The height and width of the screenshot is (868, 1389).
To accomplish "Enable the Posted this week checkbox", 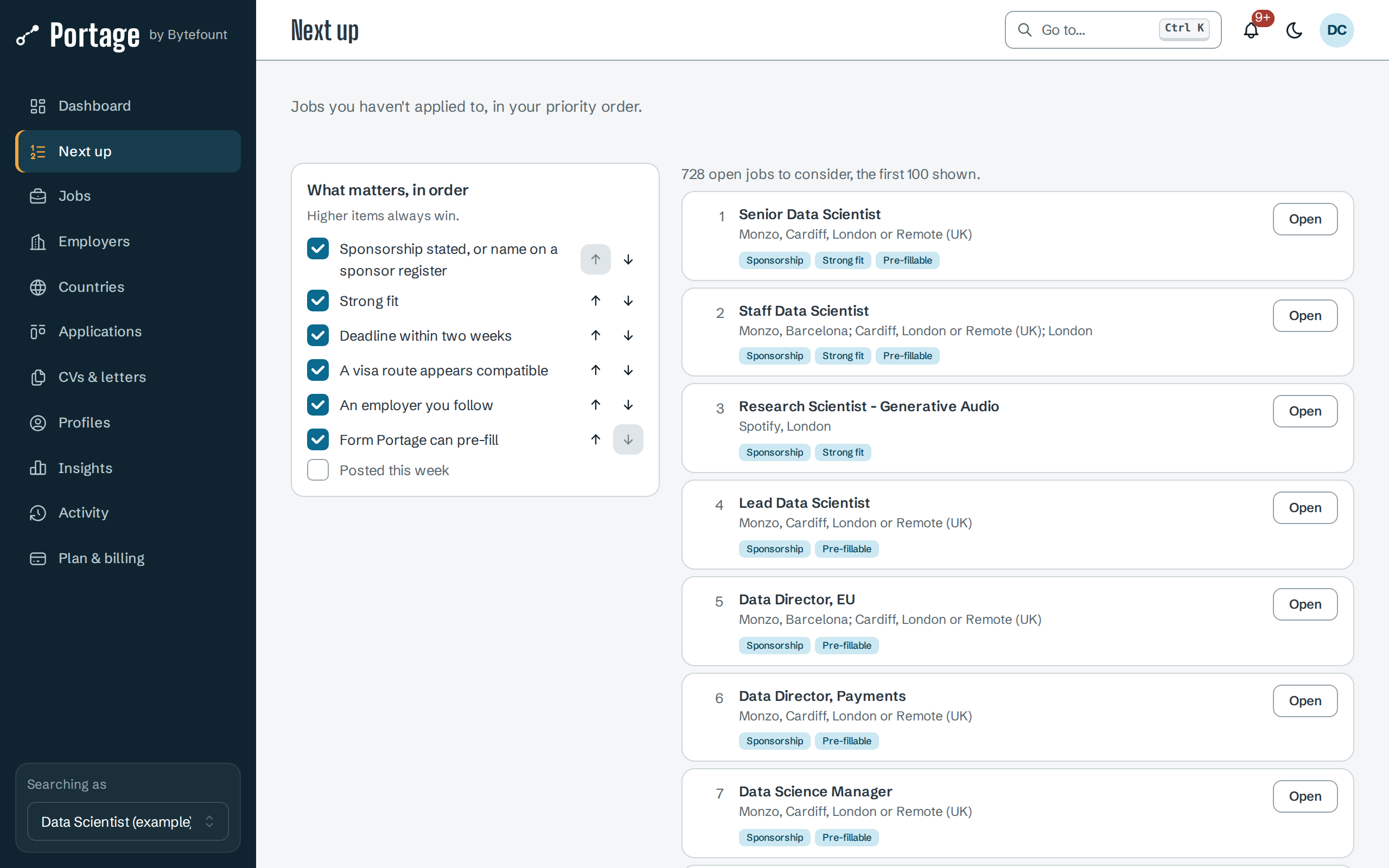I will (318, 470).
